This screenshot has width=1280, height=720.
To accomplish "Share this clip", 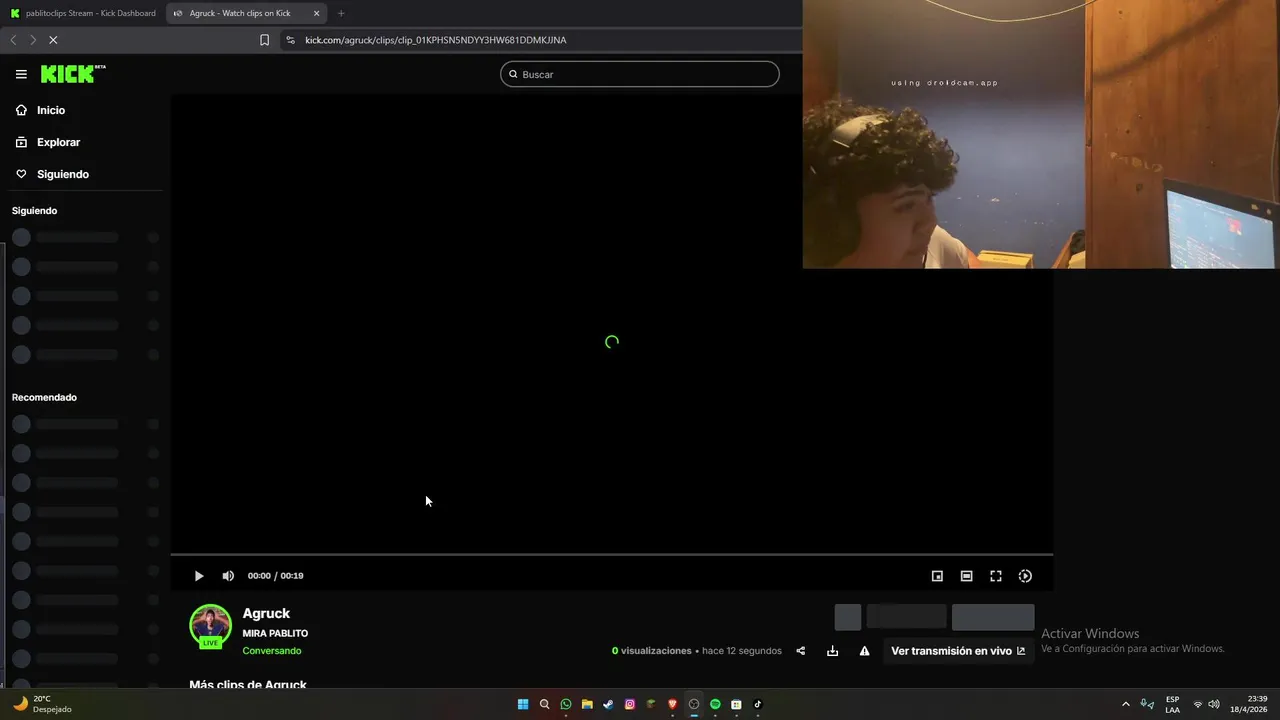I will [800, 651].
